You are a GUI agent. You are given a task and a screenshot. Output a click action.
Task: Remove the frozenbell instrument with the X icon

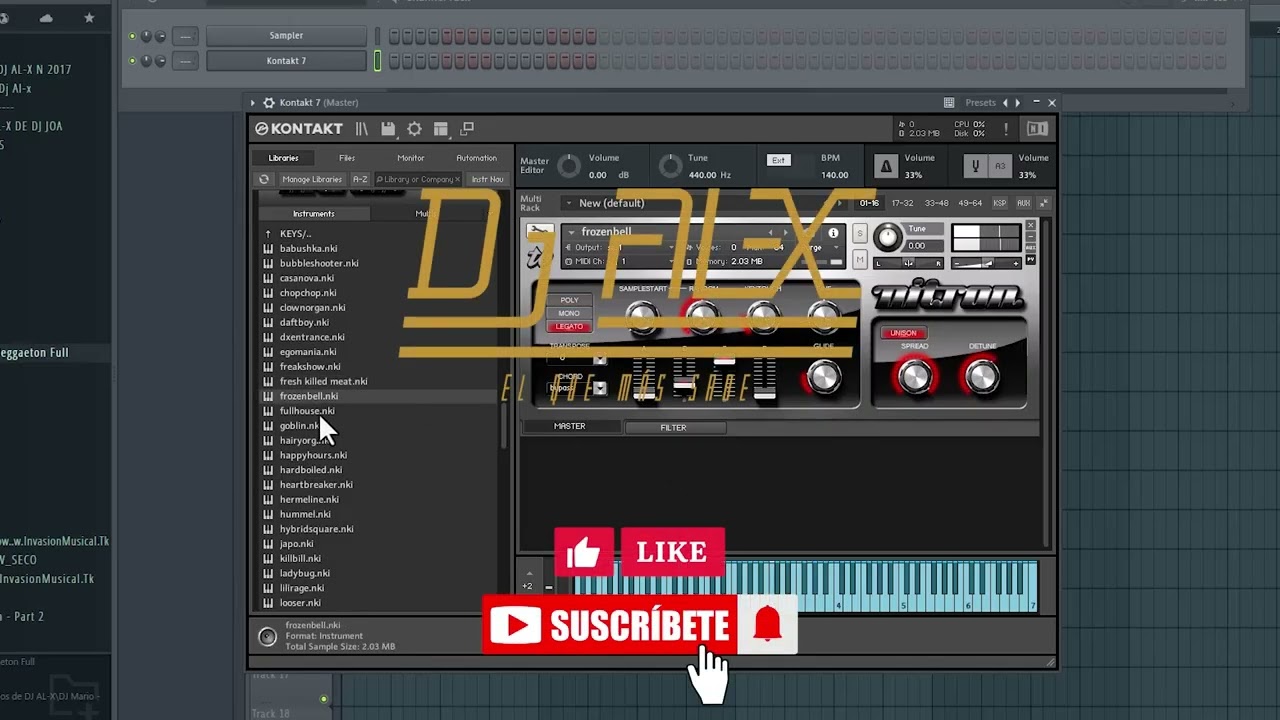pos(1031,225)
